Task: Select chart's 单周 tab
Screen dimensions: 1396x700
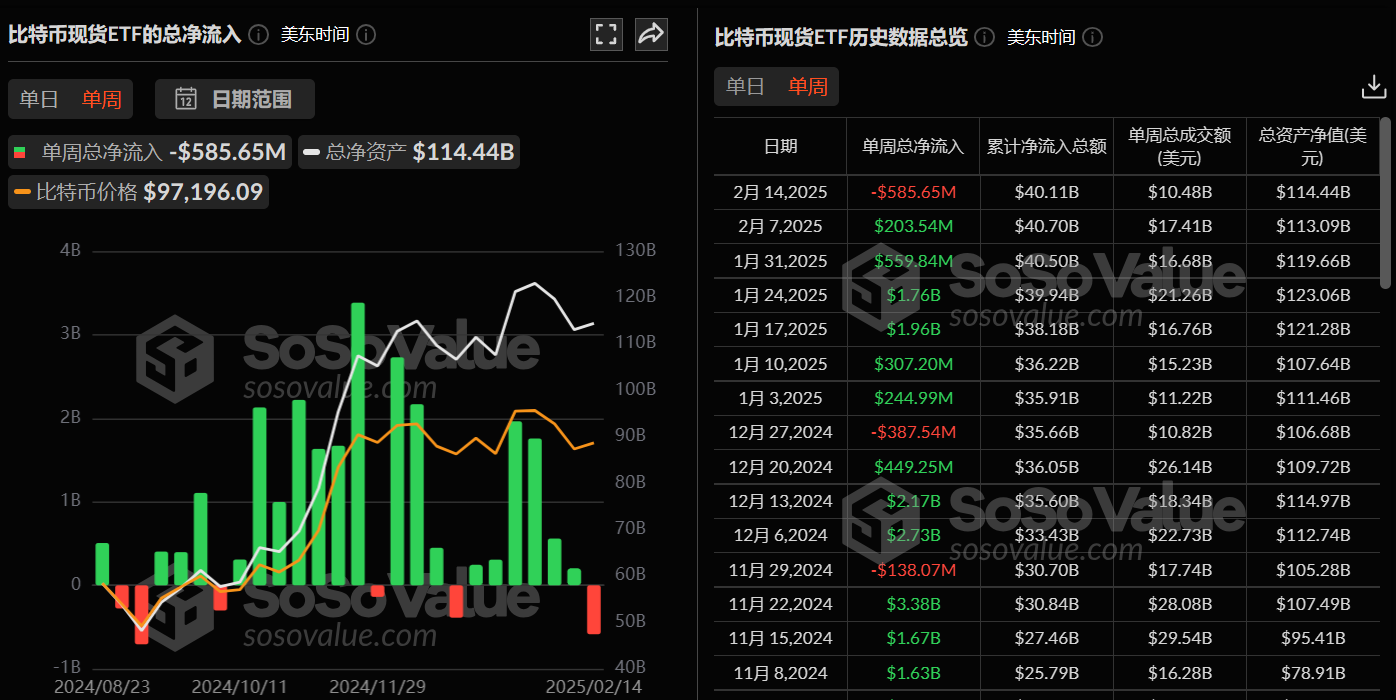Action: point(101,99)
